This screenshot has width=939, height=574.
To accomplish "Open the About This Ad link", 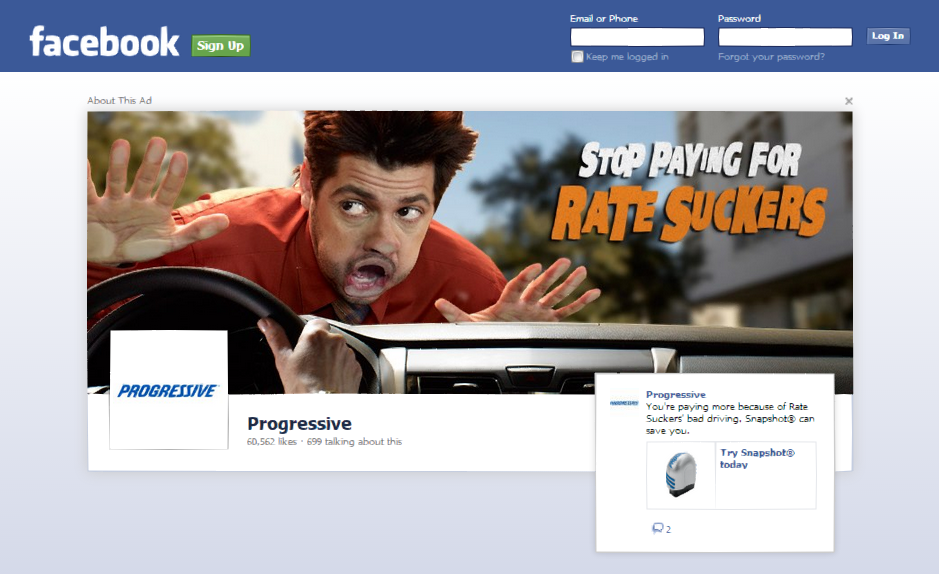I will click(x=119, y=101).
